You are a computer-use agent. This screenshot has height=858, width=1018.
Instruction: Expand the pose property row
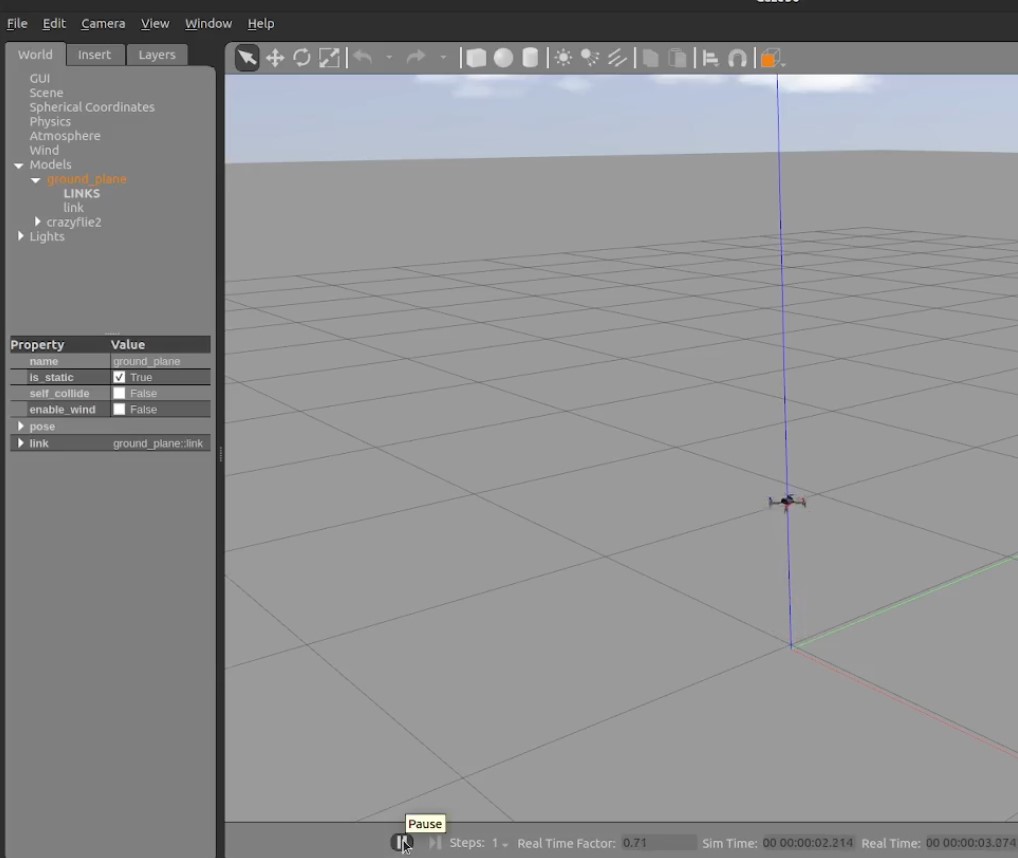coord(21,426)
